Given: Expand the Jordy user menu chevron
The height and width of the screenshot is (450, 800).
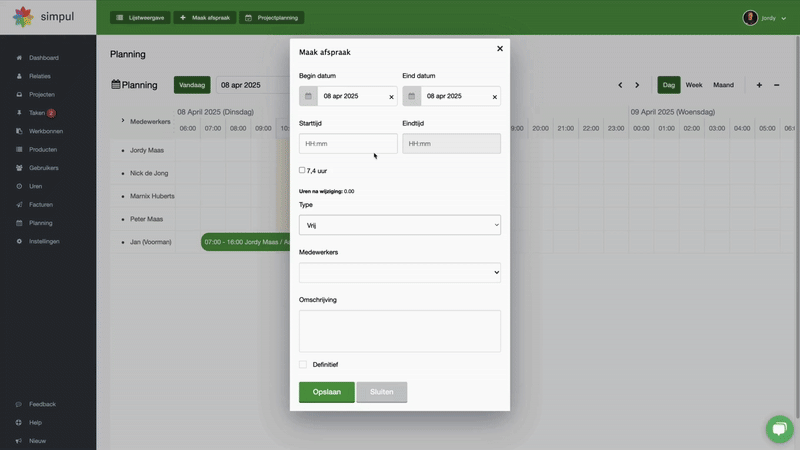Looking at the screenshot, I should [784, 18].
